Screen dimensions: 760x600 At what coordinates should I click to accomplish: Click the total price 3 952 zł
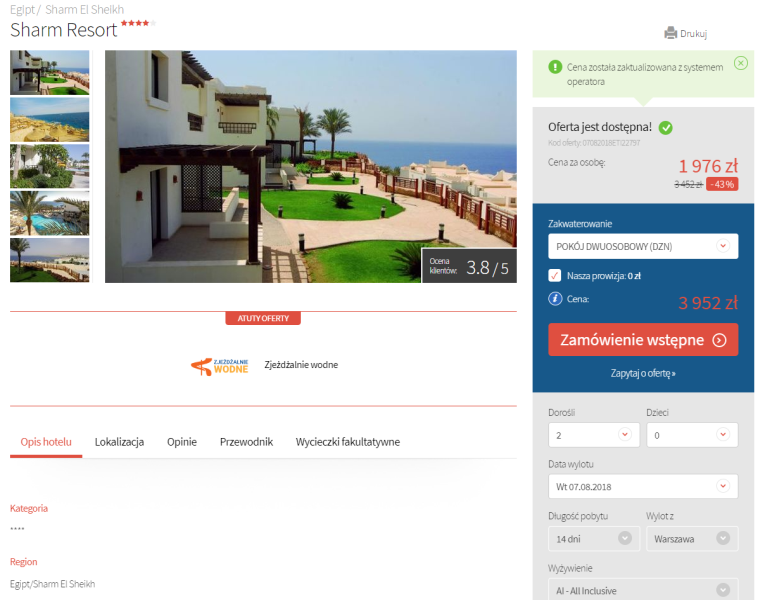pos(708,303)
